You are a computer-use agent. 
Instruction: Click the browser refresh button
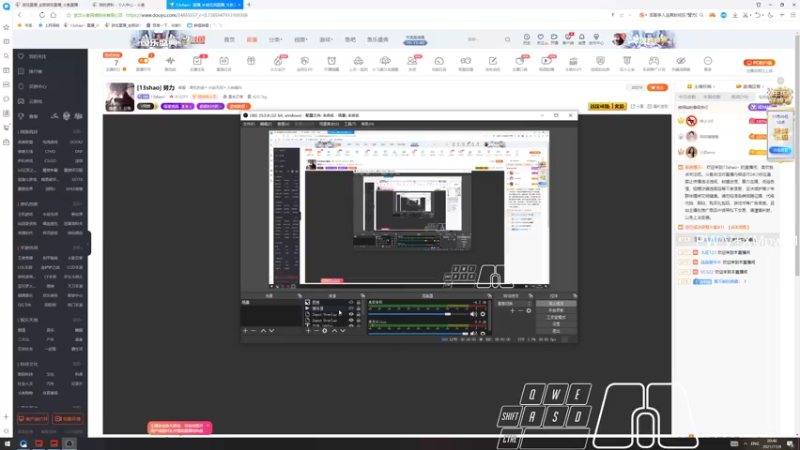[x=42, y=15]
